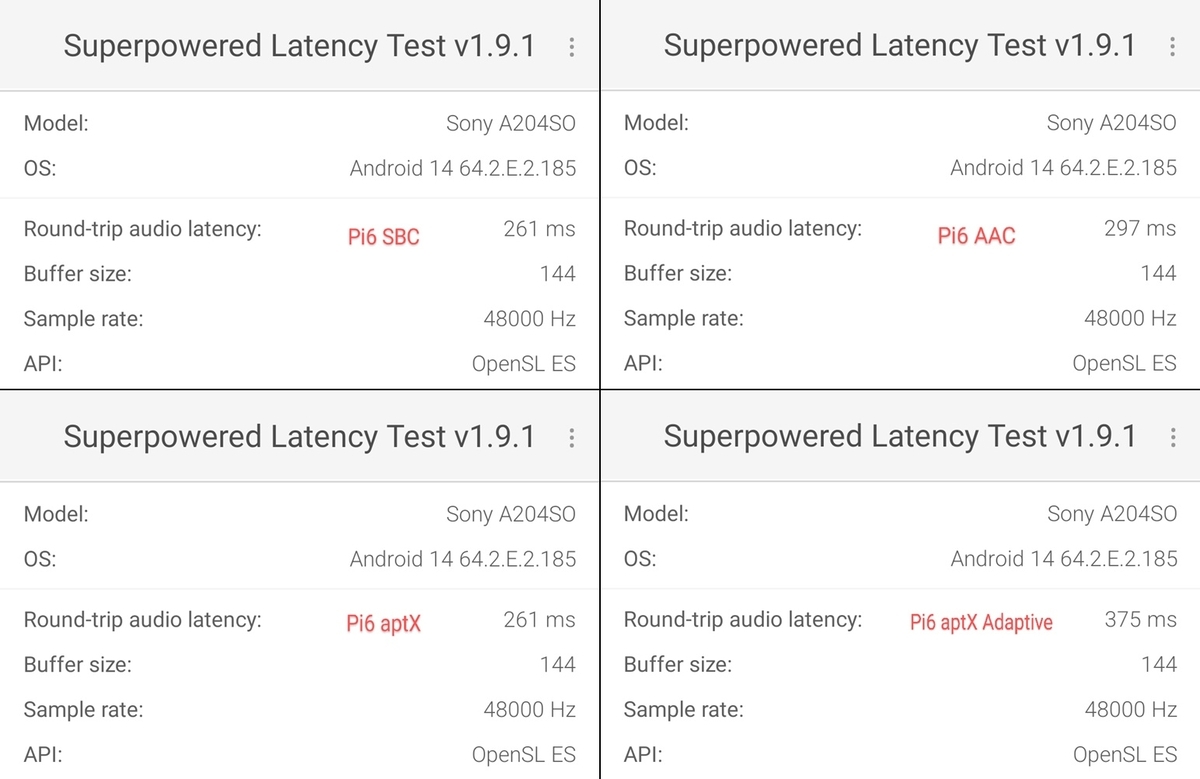Click 261 ms value beside Pi6 aptX

point(539,619)
